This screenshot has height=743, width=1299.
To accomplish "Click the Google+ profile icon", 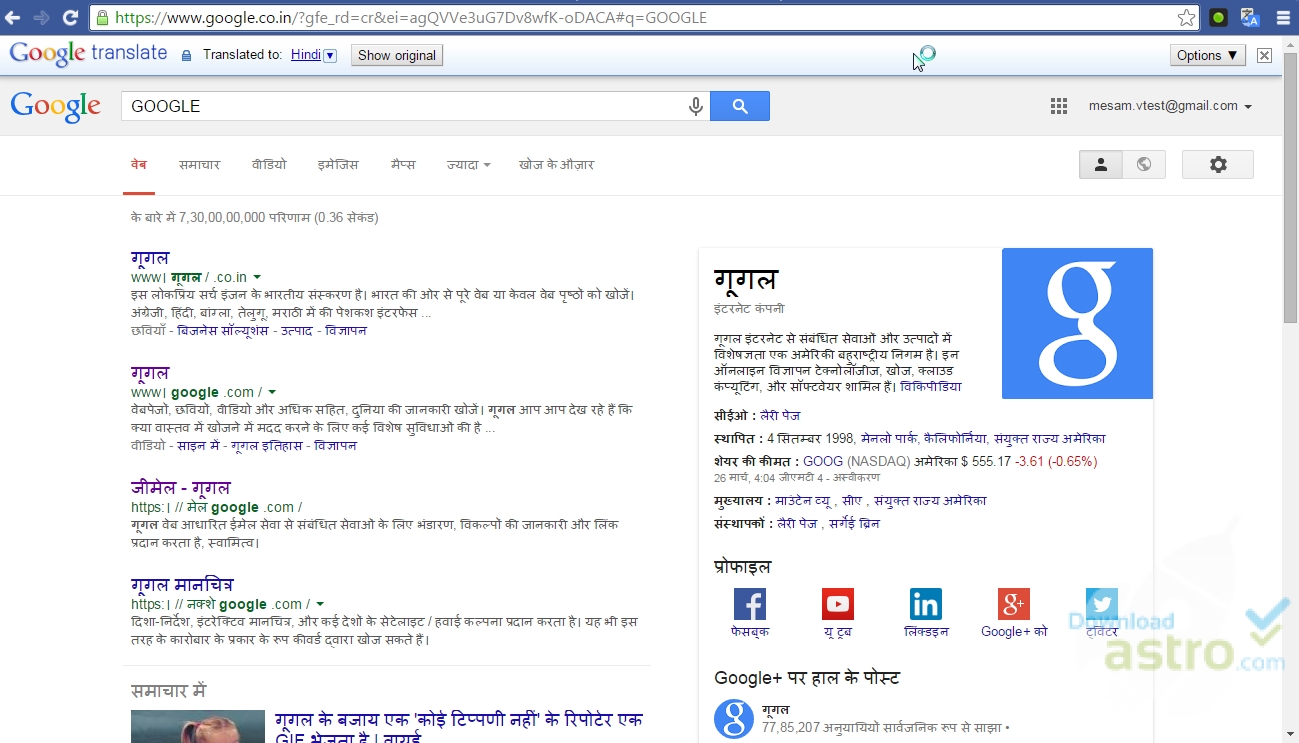I will coord(1014,604).
